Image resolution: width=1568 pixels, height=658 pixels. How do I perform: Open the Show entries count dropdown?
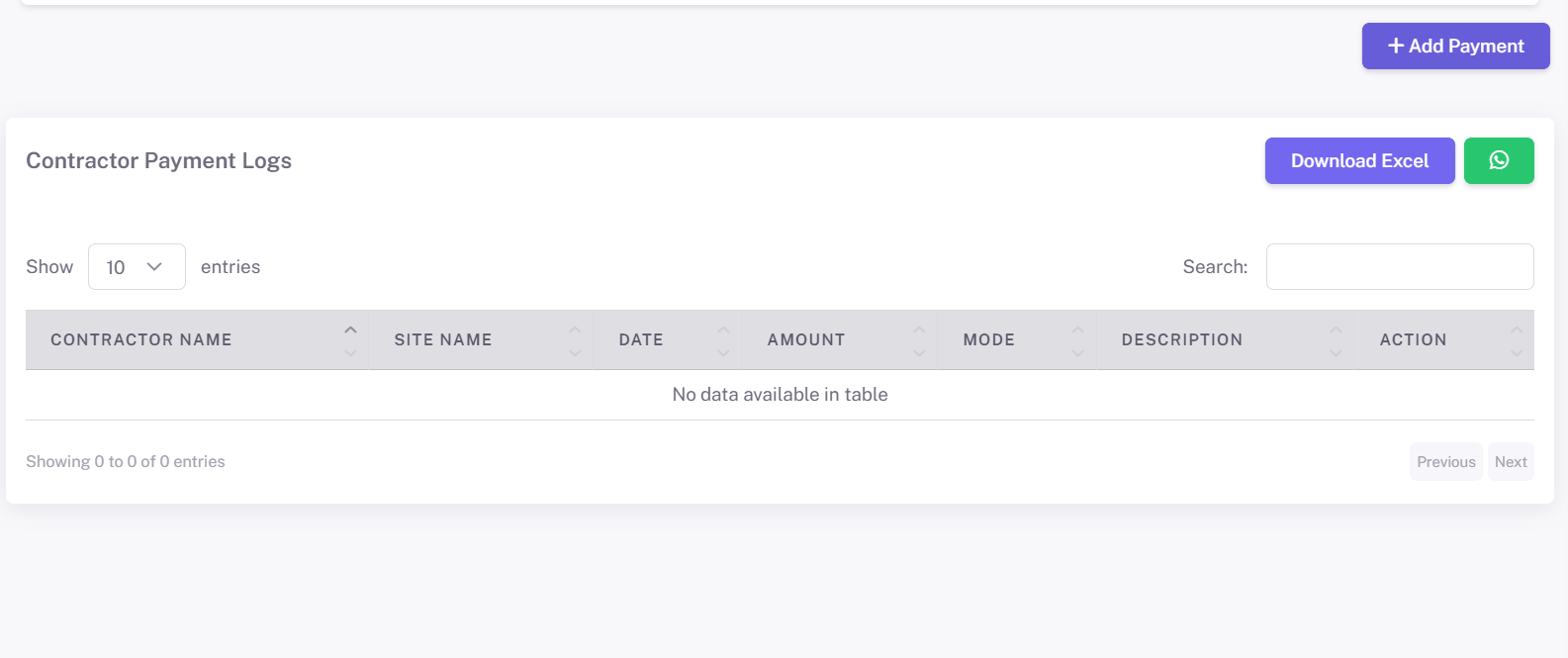click(x=137, y=267)
